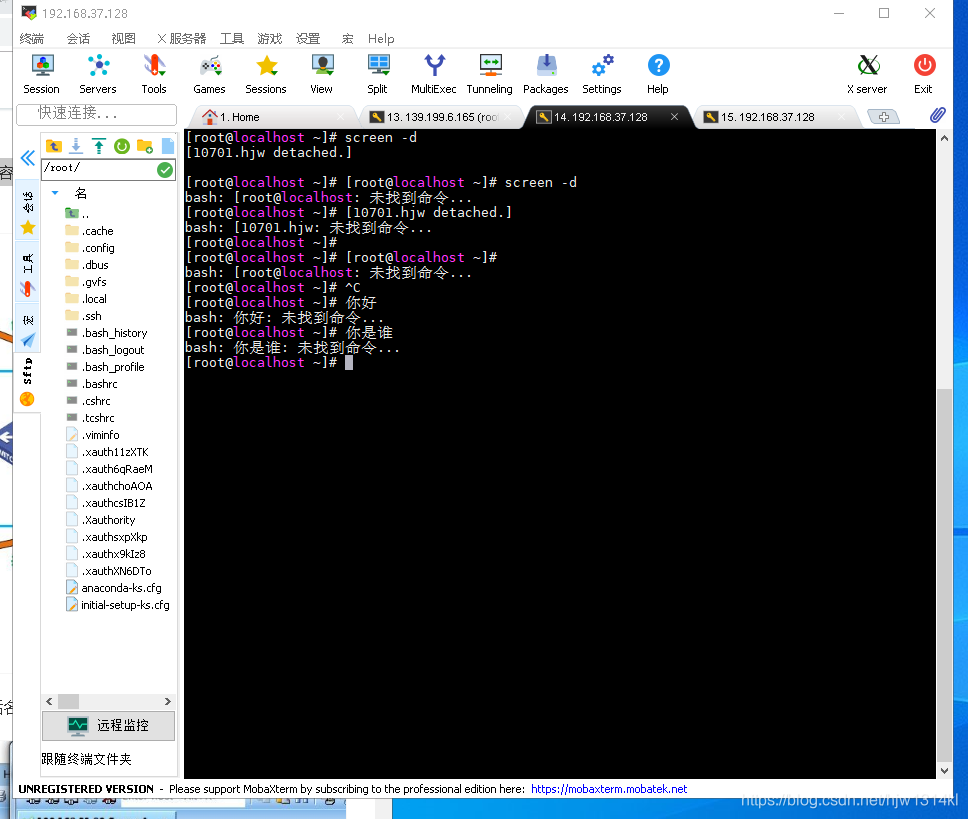
Task: Collapse the sidebar with double chevron
Action: pos(27,158)
